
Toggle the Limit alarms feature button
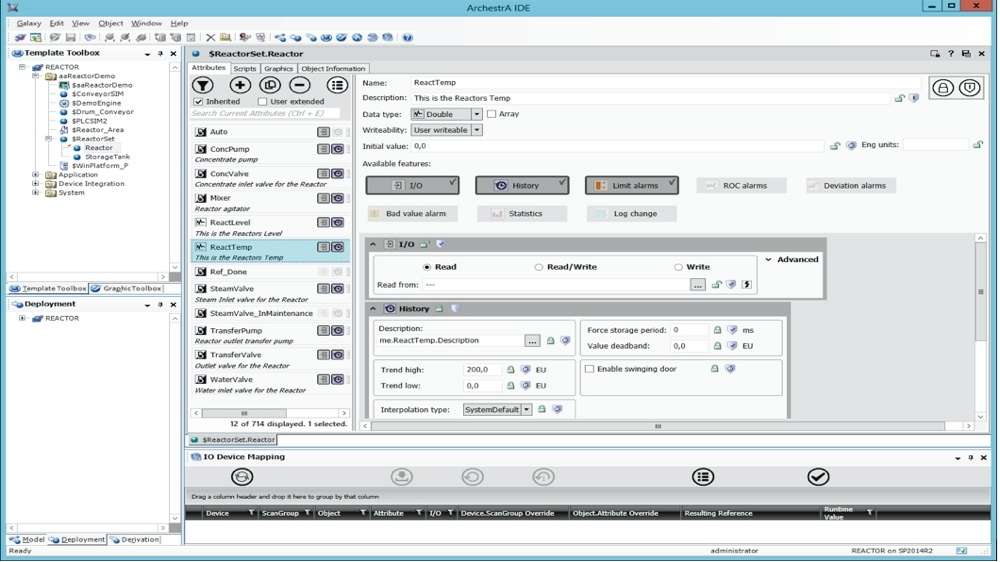pyautogui.click(x=631, y=186)
